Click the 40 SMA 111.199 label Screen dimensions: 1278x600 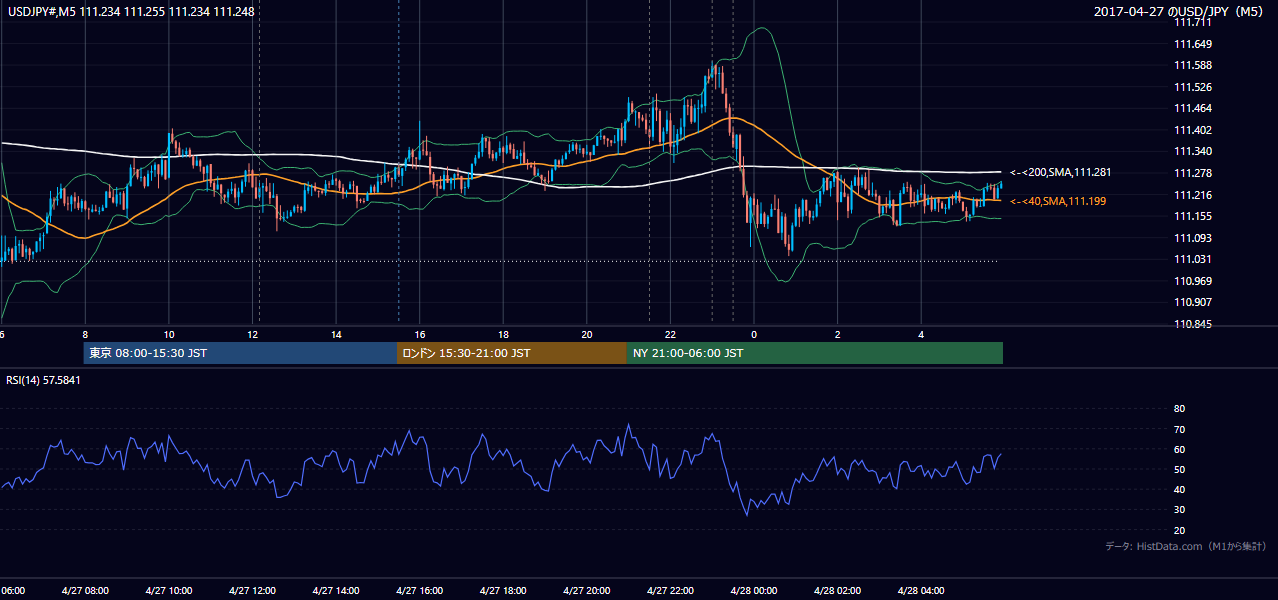pyautogui.click(x=1057, y=202)
